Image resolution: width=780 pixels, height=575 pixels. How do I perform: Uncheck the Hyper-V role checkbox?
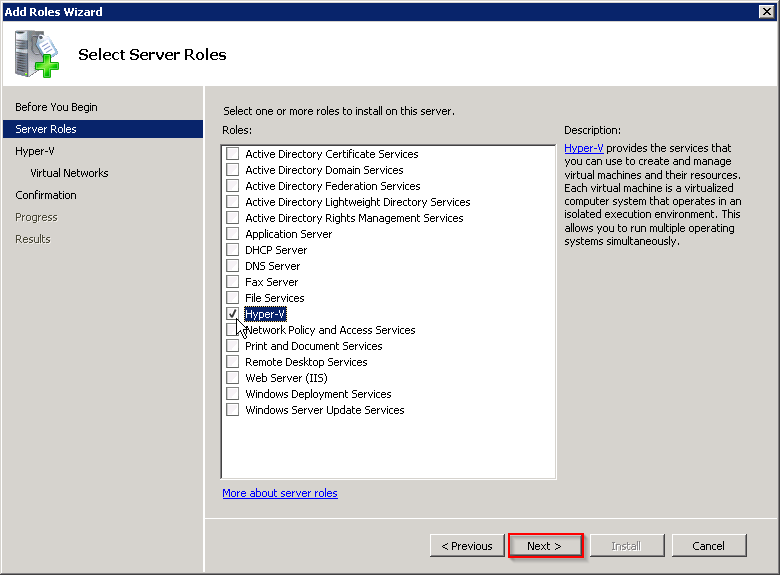pyautogui.click(x=232, y=313)
